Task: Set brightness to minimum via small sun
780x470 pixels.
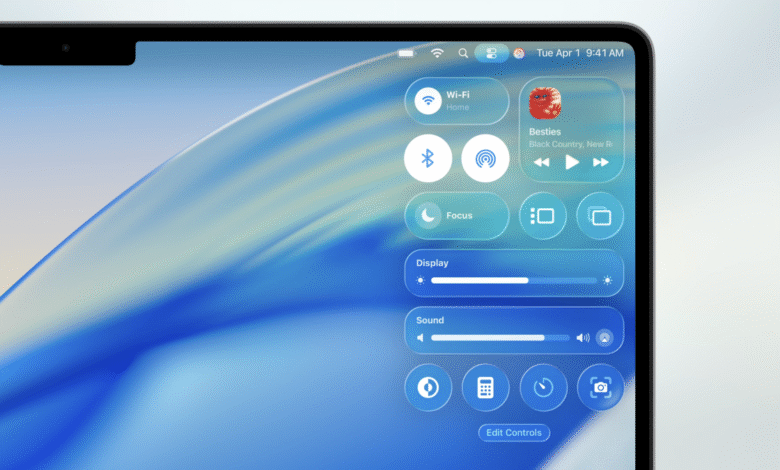Action: point(420,281)
